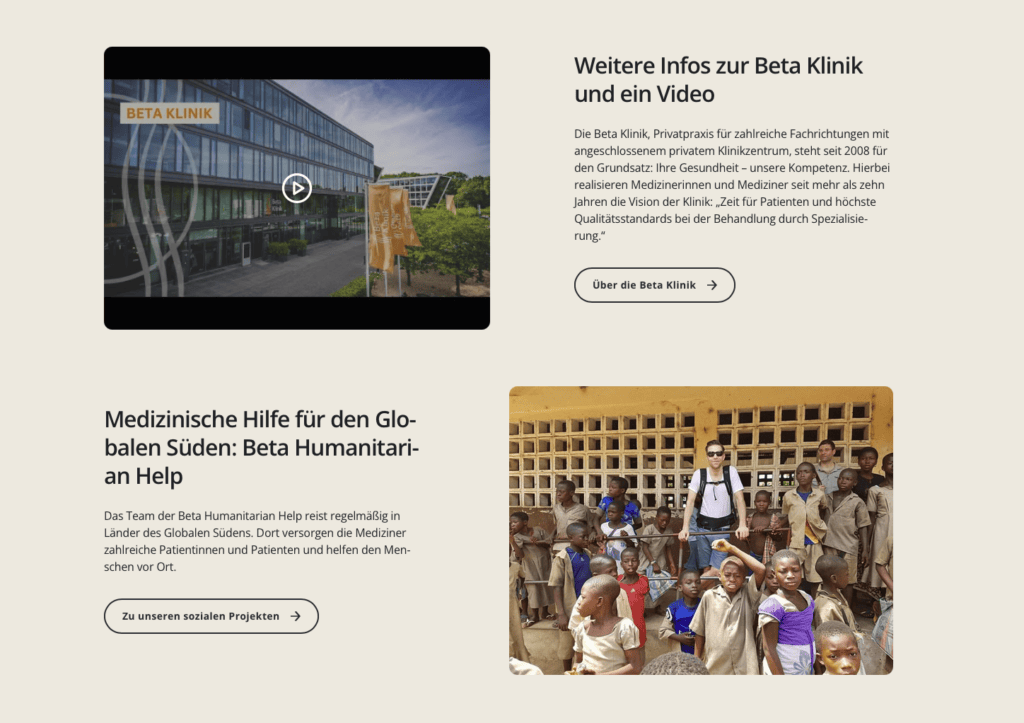Viewport: 1024px width, 723px height.
Task: Play the Beta Klinik video
Action: (297, 188)
